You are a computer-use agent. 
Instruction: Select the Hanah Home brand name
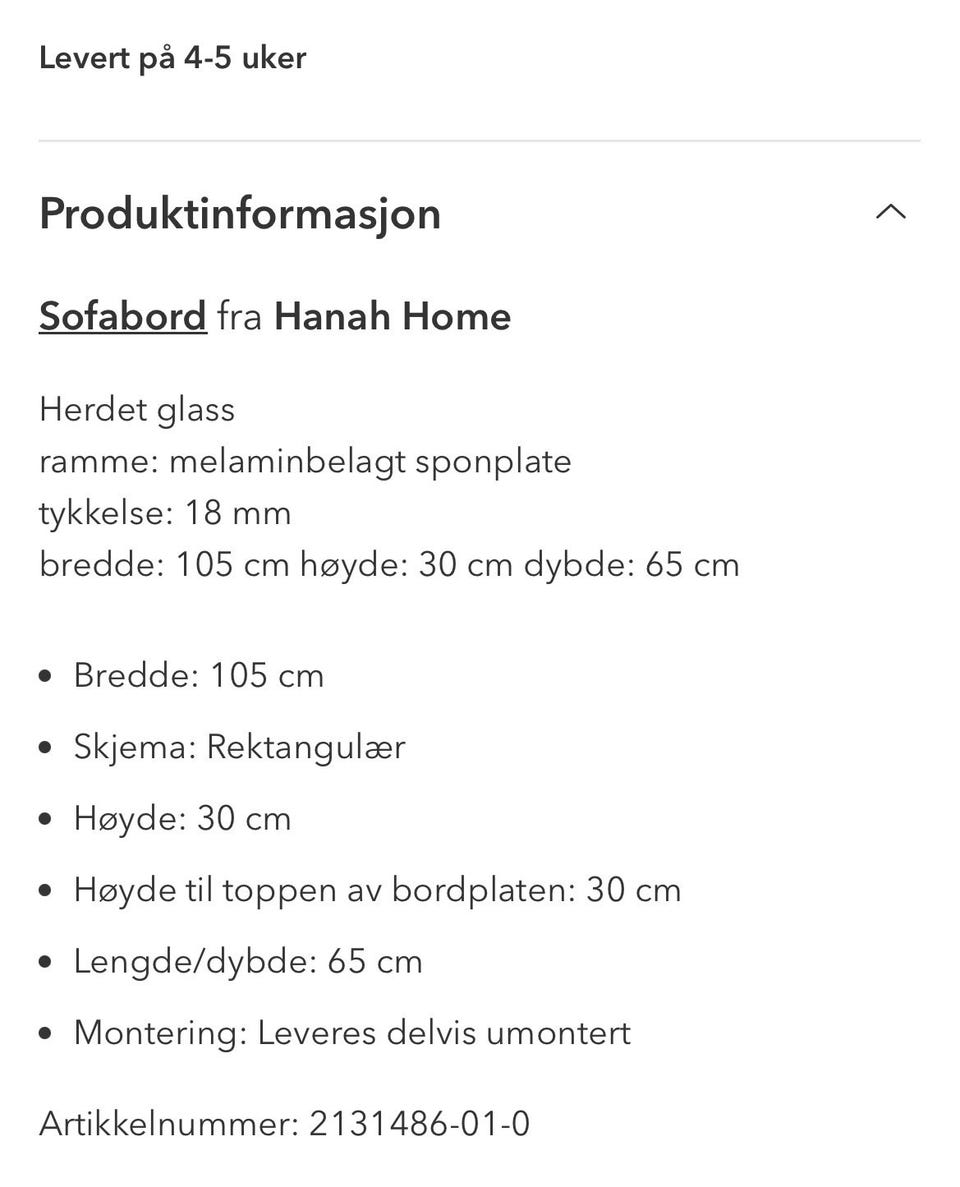392,316
